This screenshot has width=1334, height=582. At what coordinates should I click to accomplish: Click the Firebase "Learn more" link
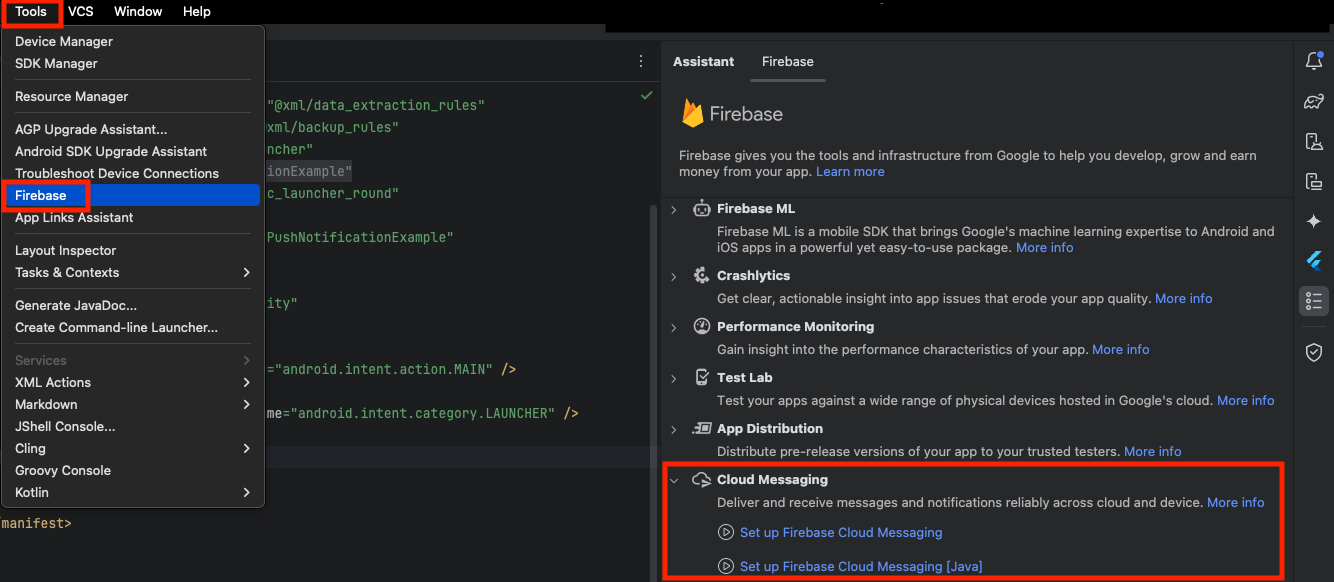pyautogui.click(x=850, y=172)
